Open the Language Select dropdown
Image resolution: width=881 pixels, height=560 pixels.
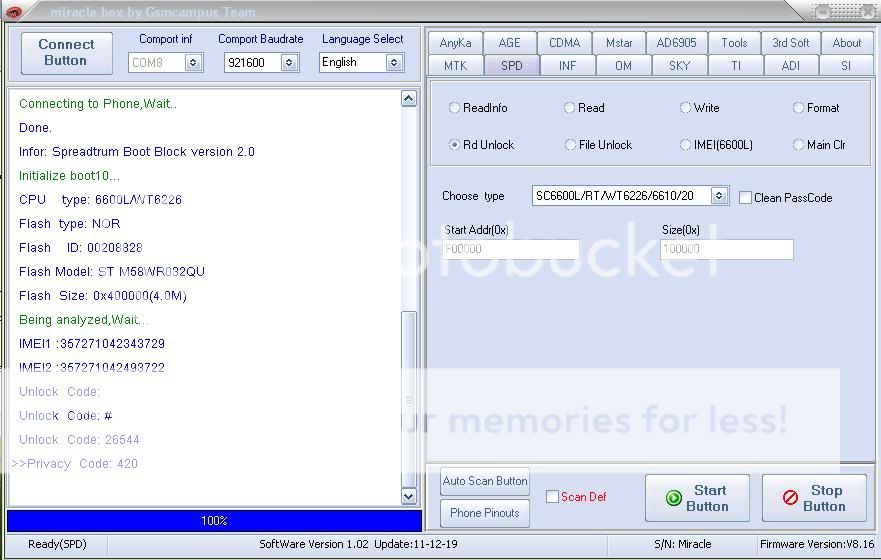394,62
